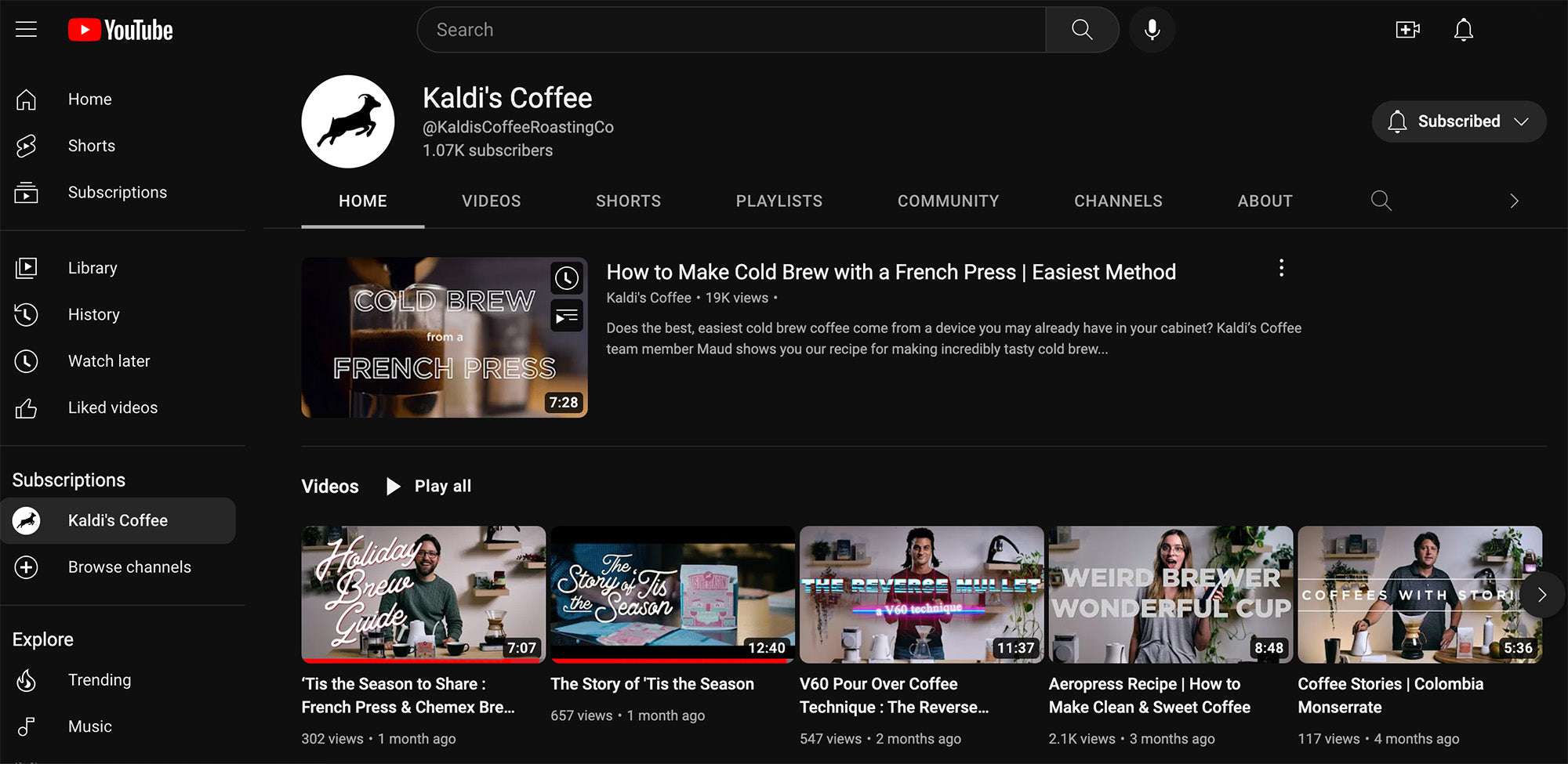Open the Reverse Mullet V60 thumbnail

[x=922, y=595]
